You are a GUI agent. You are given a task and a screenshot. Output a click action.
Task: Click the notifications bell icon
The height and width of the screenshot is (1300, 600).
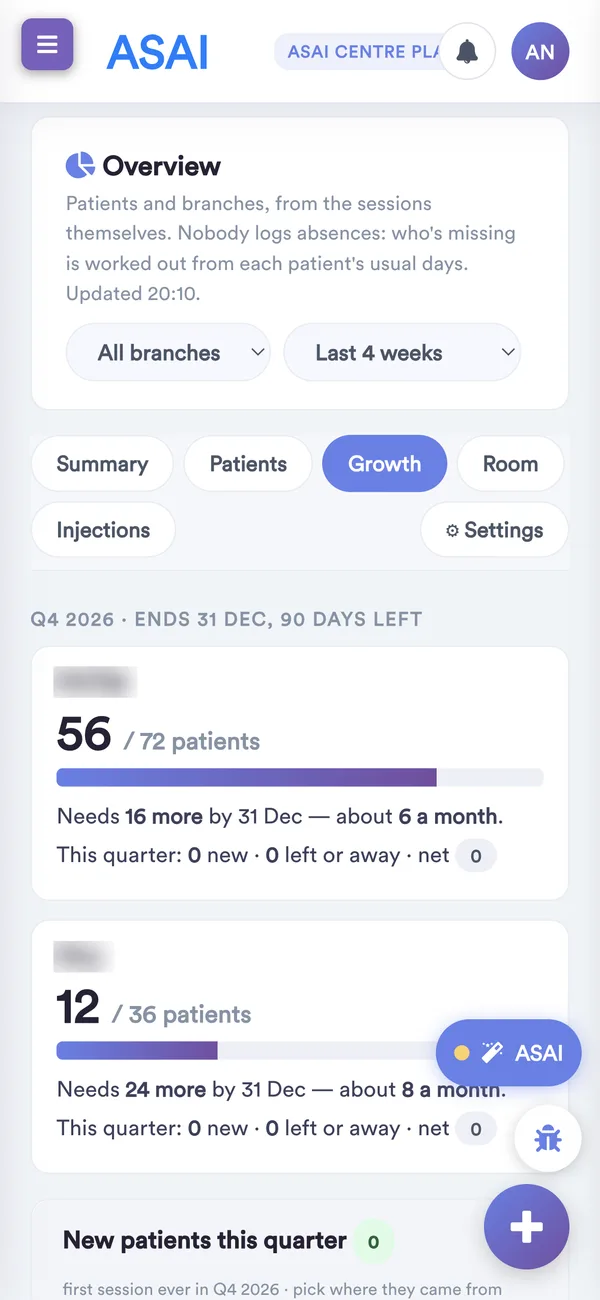[467, 51]
